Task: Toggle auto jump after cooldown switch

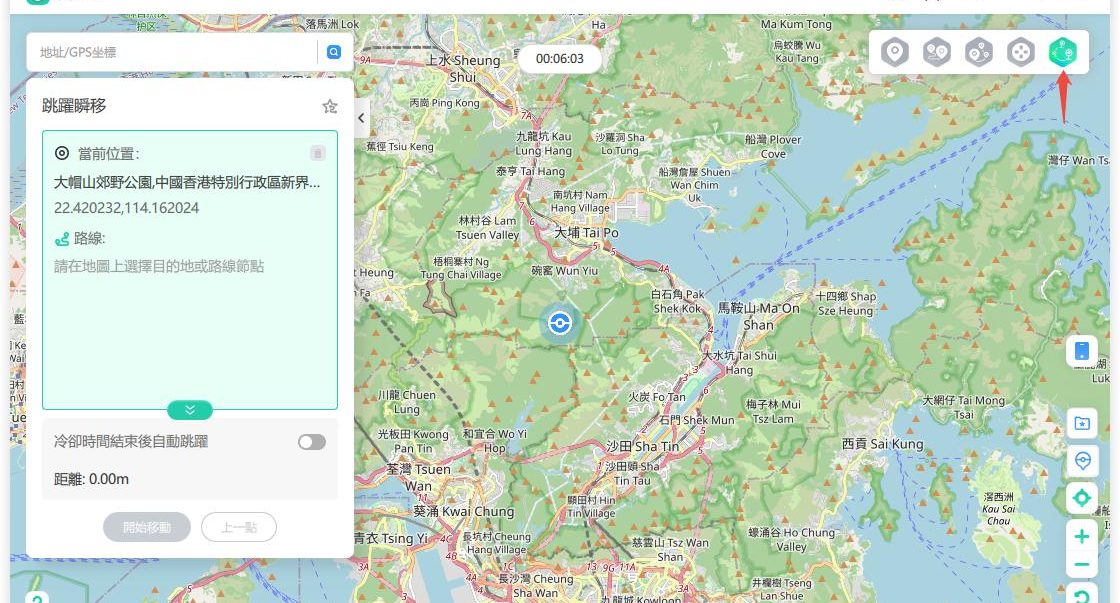Action: pos(312,442)
